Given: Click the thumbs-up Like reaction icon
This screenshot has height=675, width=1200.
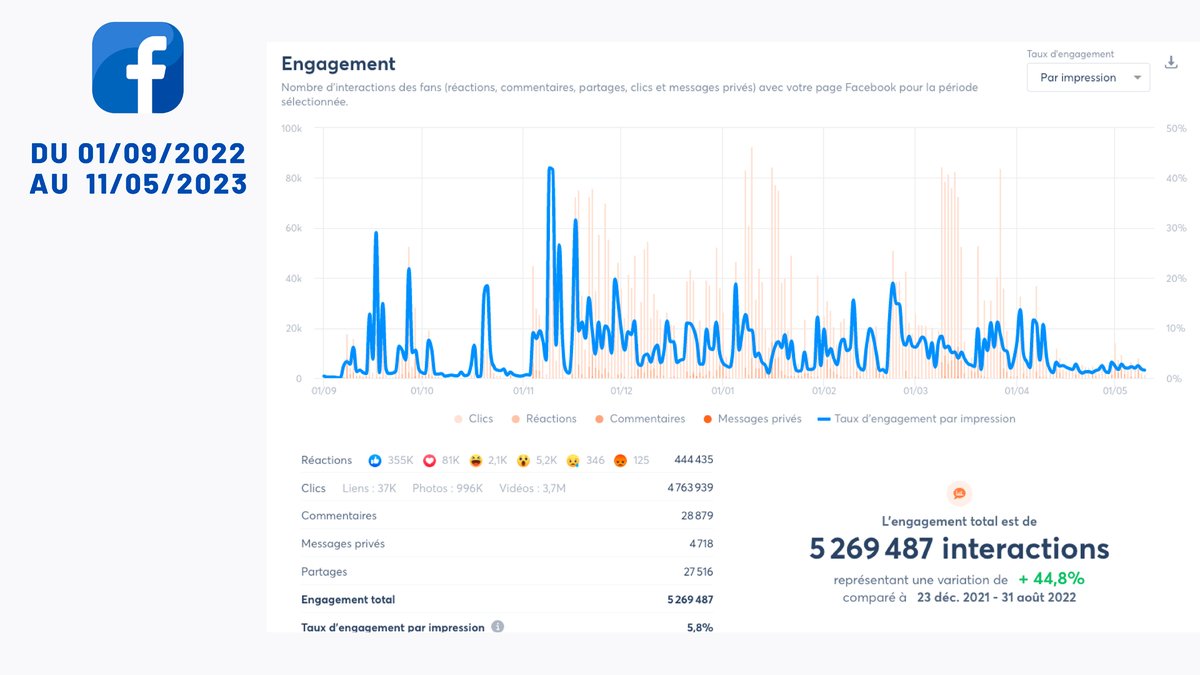Looking at the screenshot, I should tap(375, 460).
